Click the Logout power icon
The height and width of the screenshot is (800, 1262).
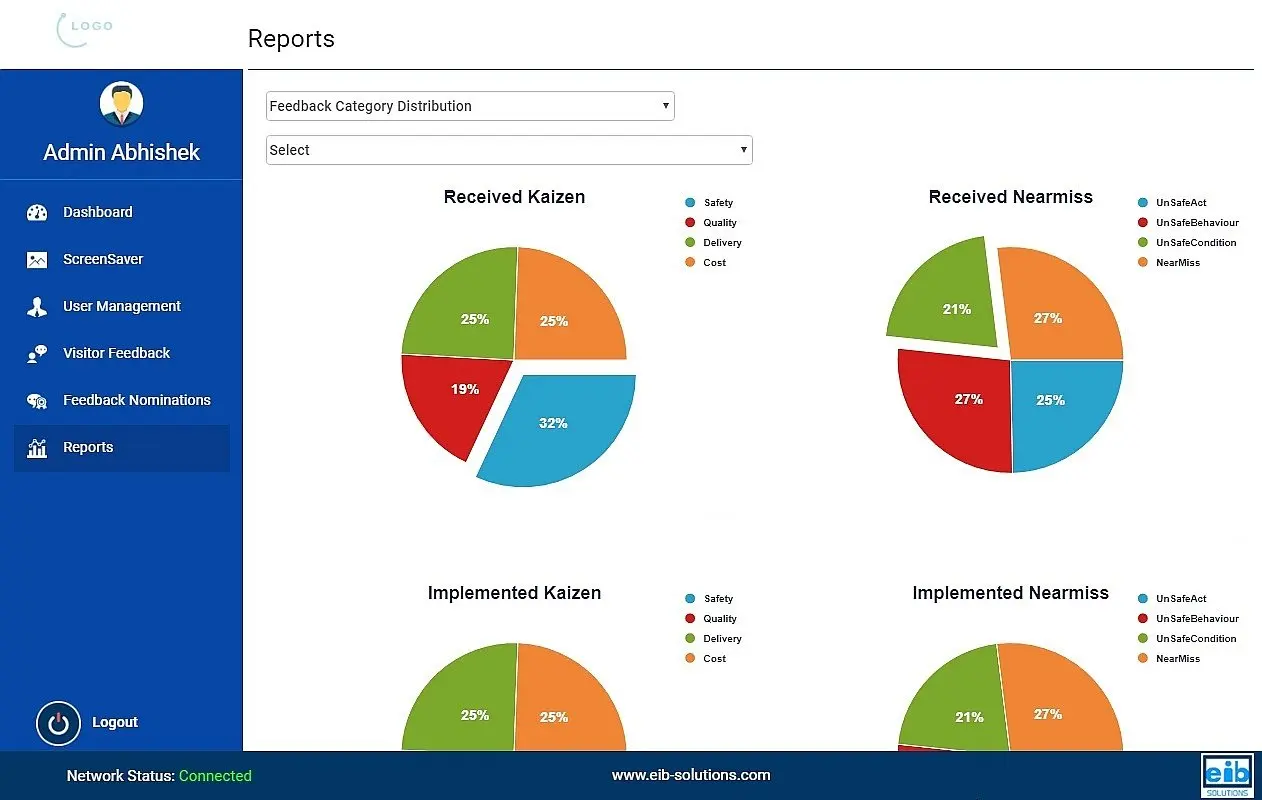click(58, 723)
